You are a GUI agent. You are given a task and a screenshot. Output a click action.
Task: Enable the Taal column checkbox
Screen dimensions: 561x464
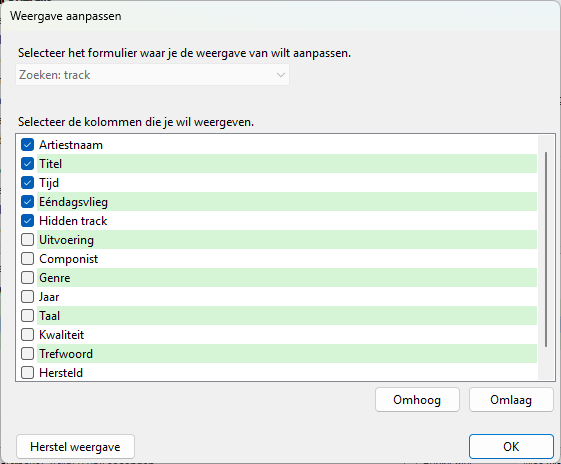28,315
